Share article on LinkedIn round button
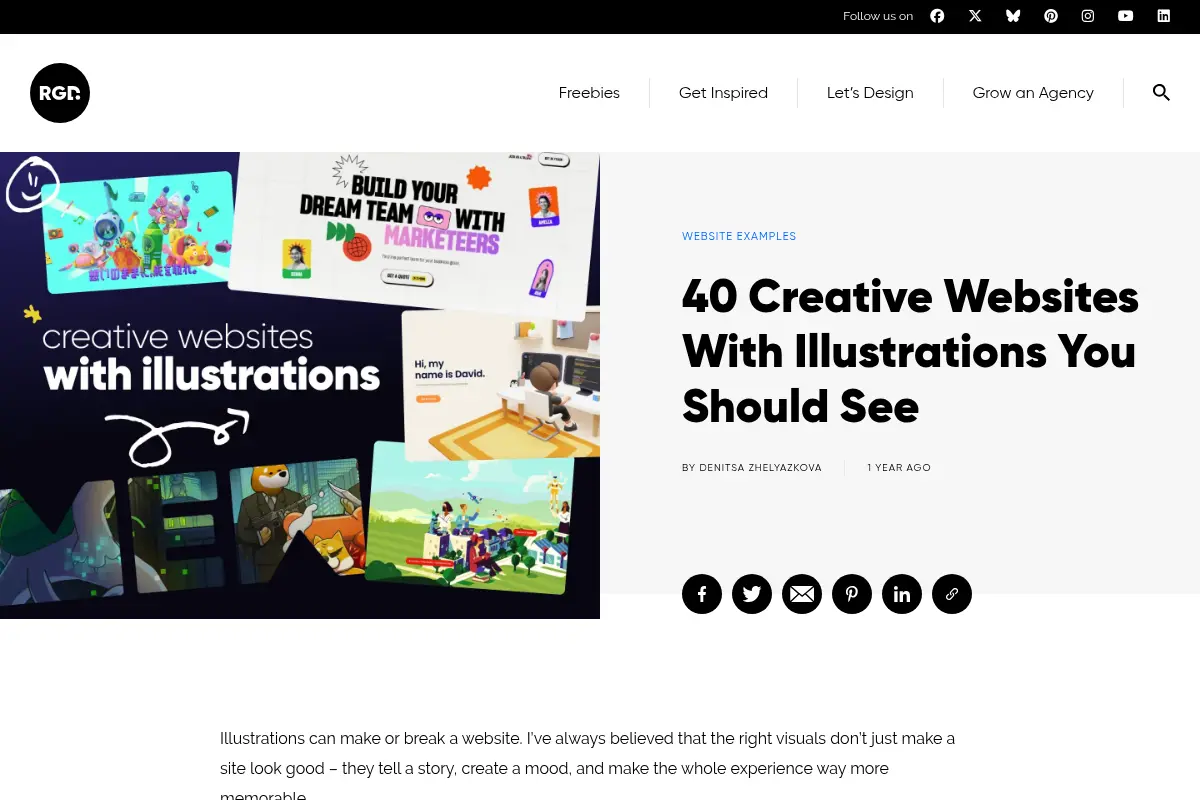1200x800 pixels. click(x=902, y=594)
